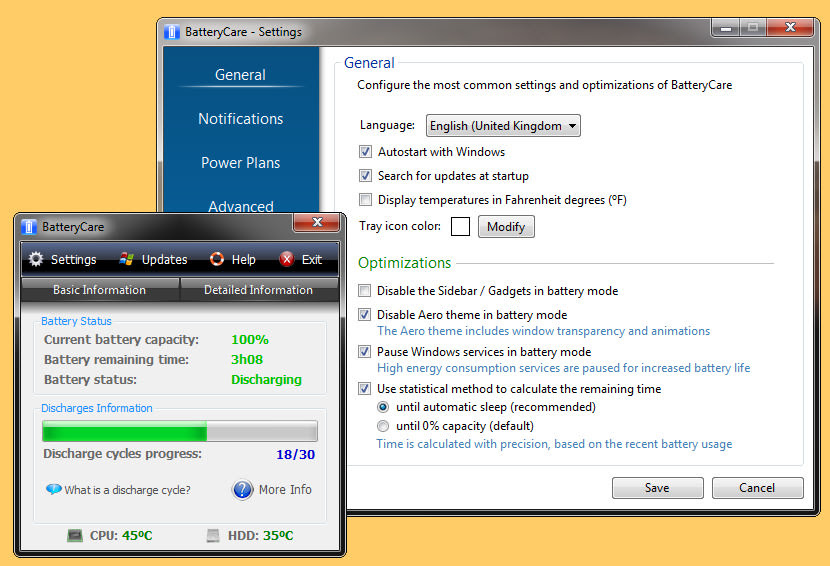Toggle Disable Aero theme in battery mode
The height and width of the screenshot is (566, 830).
point(364,315)
